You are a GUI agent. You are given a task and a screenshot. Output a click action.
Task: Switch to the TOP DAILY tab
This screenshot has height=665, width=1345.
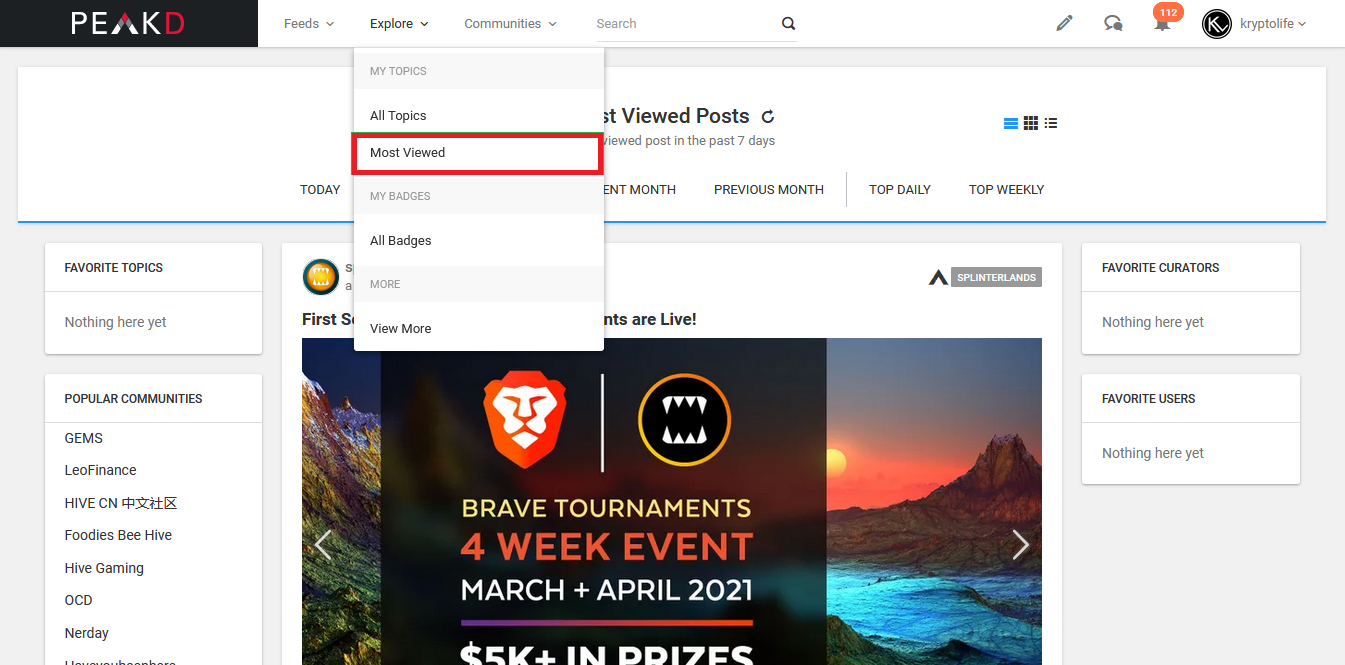900,189
